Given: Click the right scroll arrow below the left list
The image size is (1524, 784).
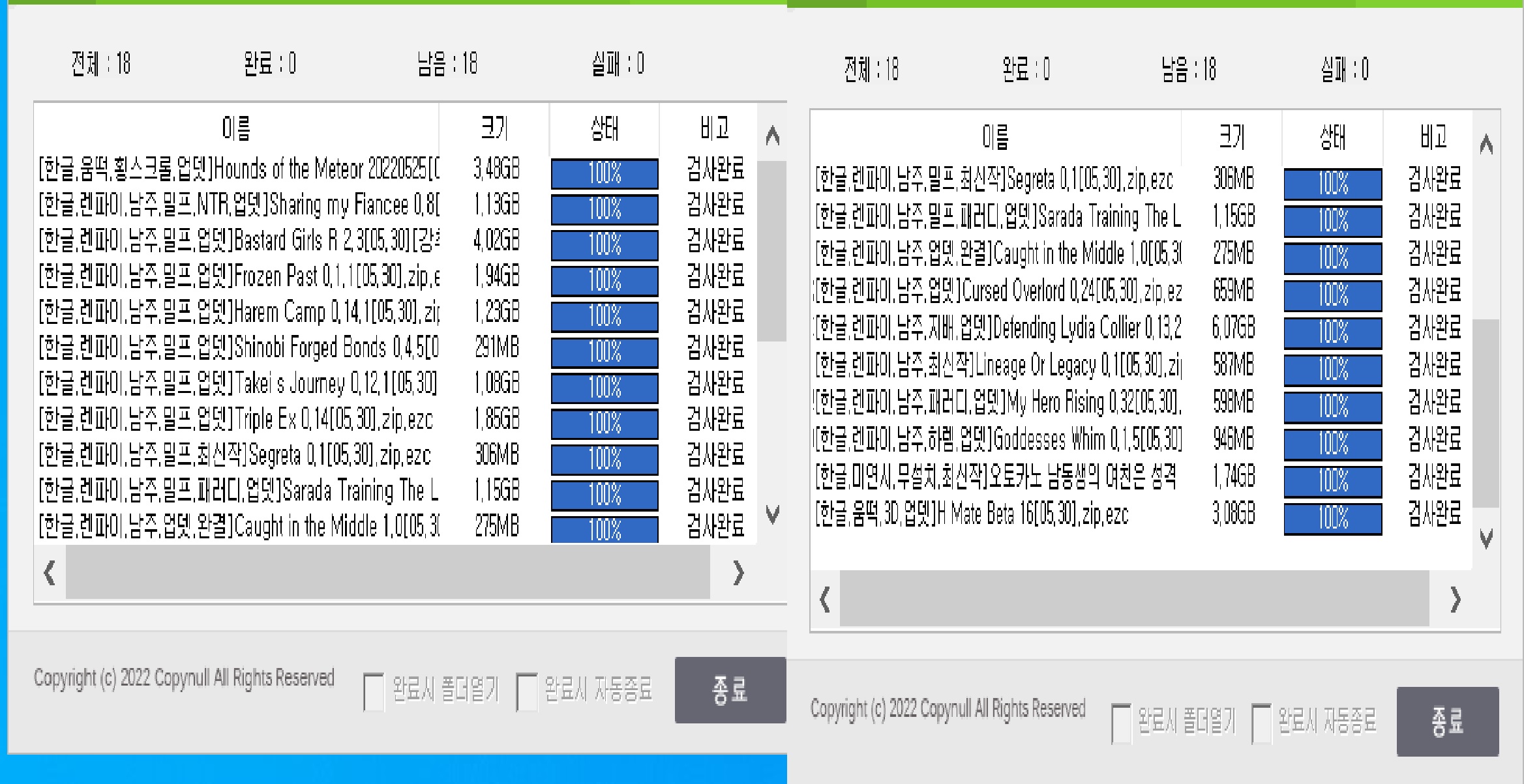Looking at the screenshot, I should pyautogui.click(x=739, y=574).
